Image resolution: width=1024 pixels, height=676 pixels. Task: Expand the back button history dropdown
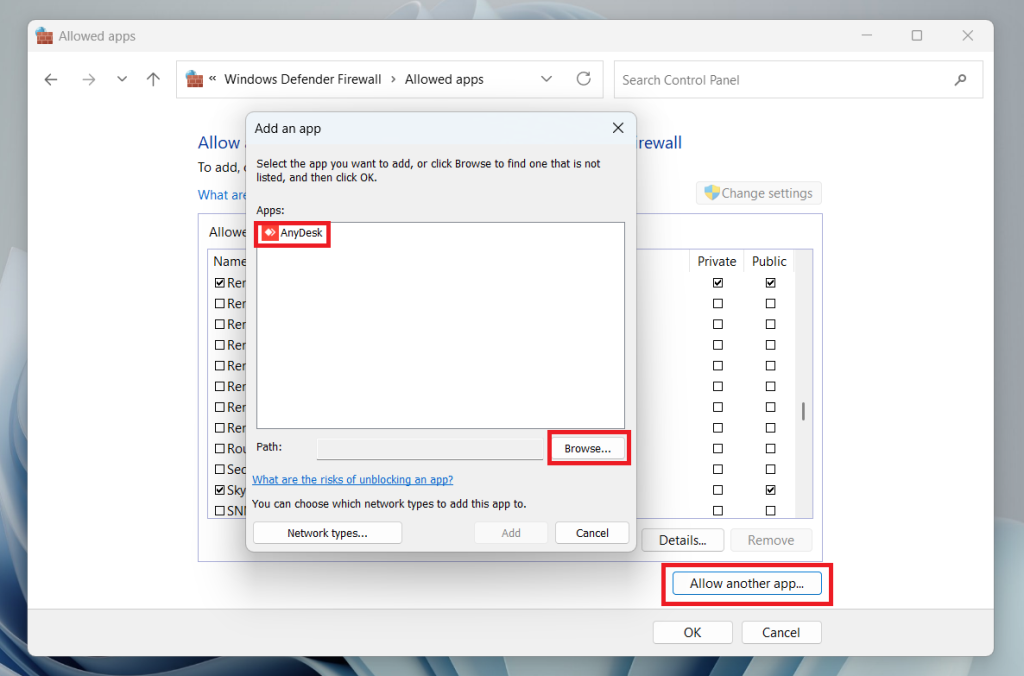click(x=121, y=79)
